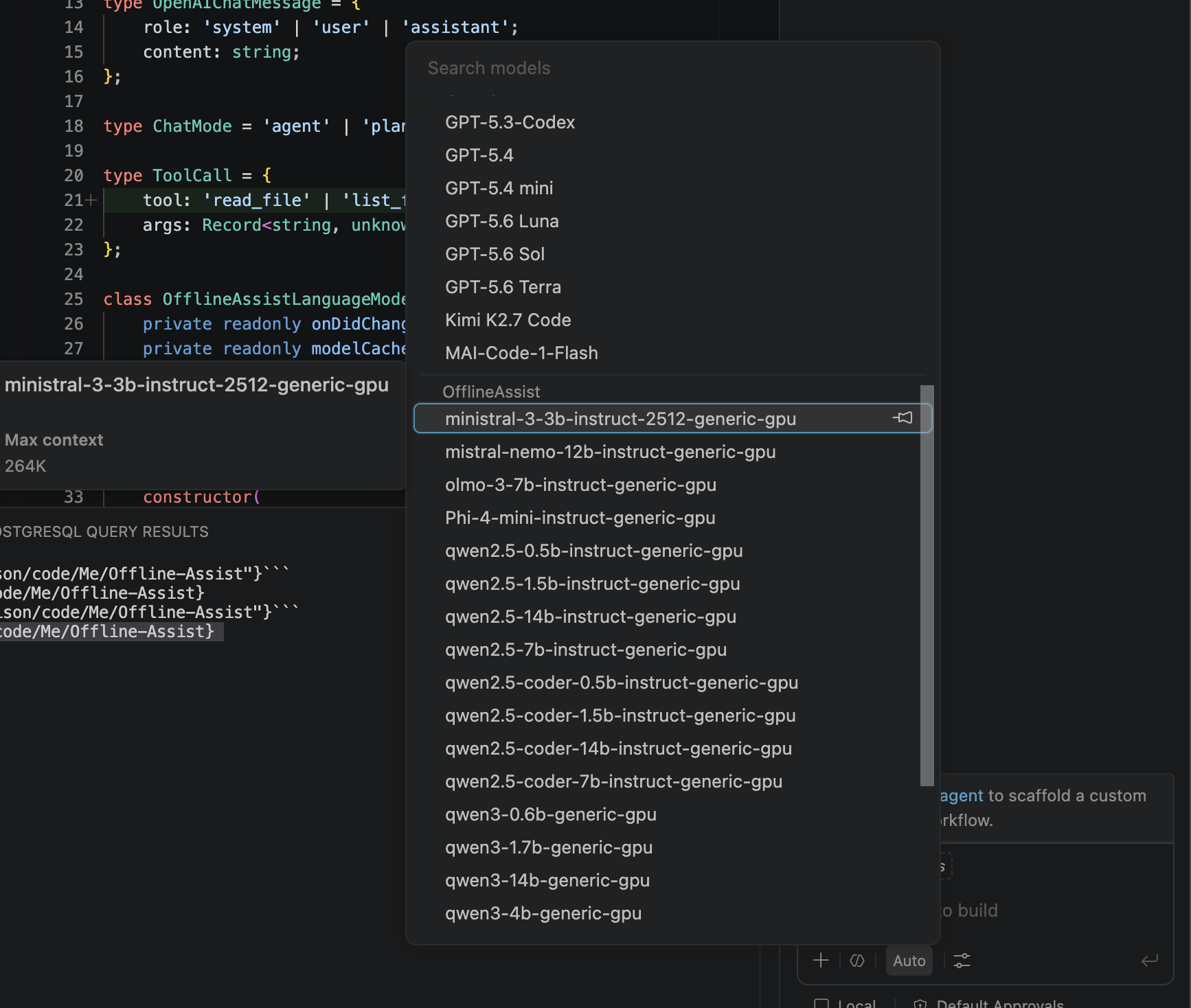Click the 'Max context' label in the hover card

pyautogui.click(x=54, y=440)
